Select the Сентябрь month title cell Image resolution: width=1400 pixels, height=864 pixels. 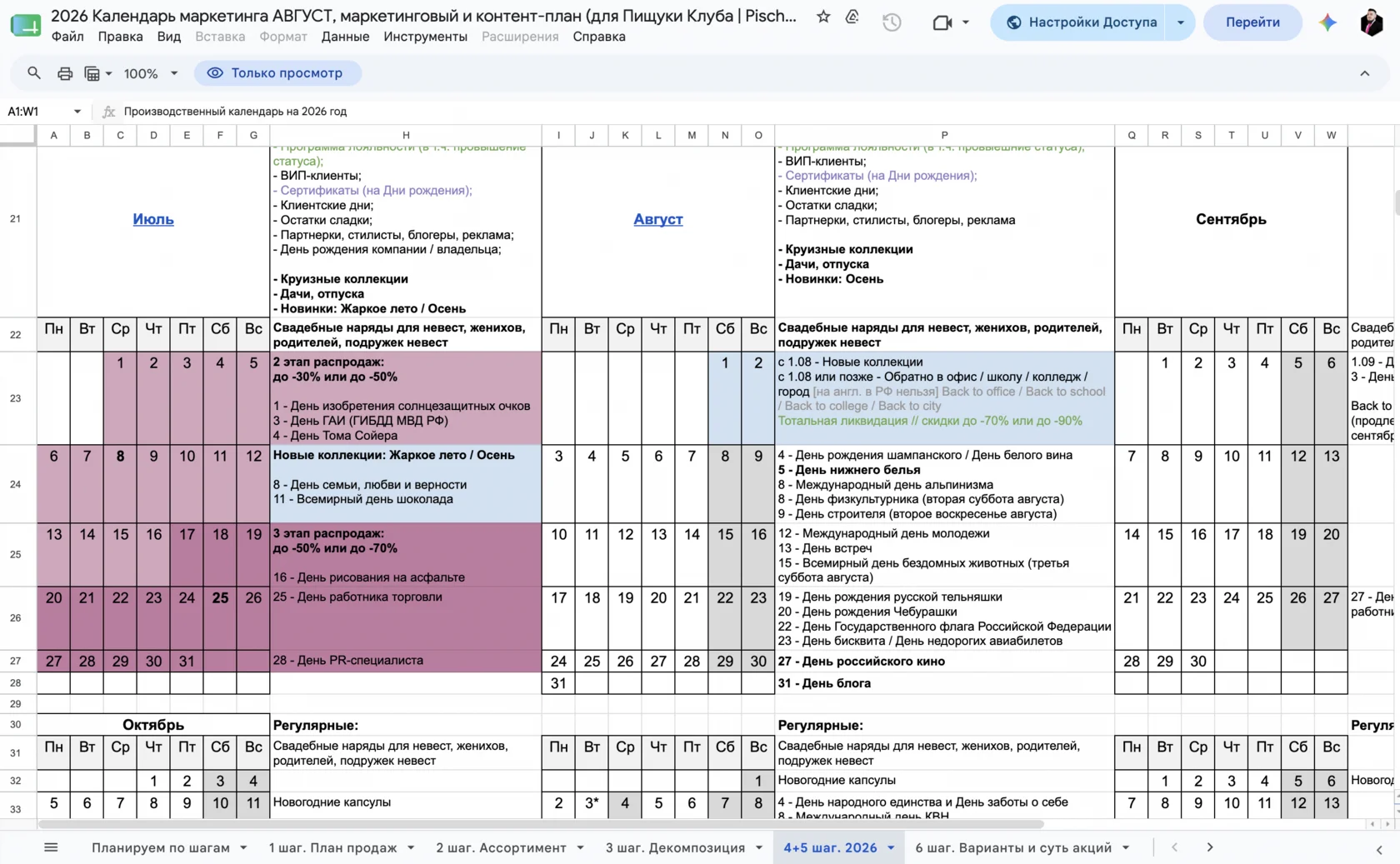tap(1231, 219)
